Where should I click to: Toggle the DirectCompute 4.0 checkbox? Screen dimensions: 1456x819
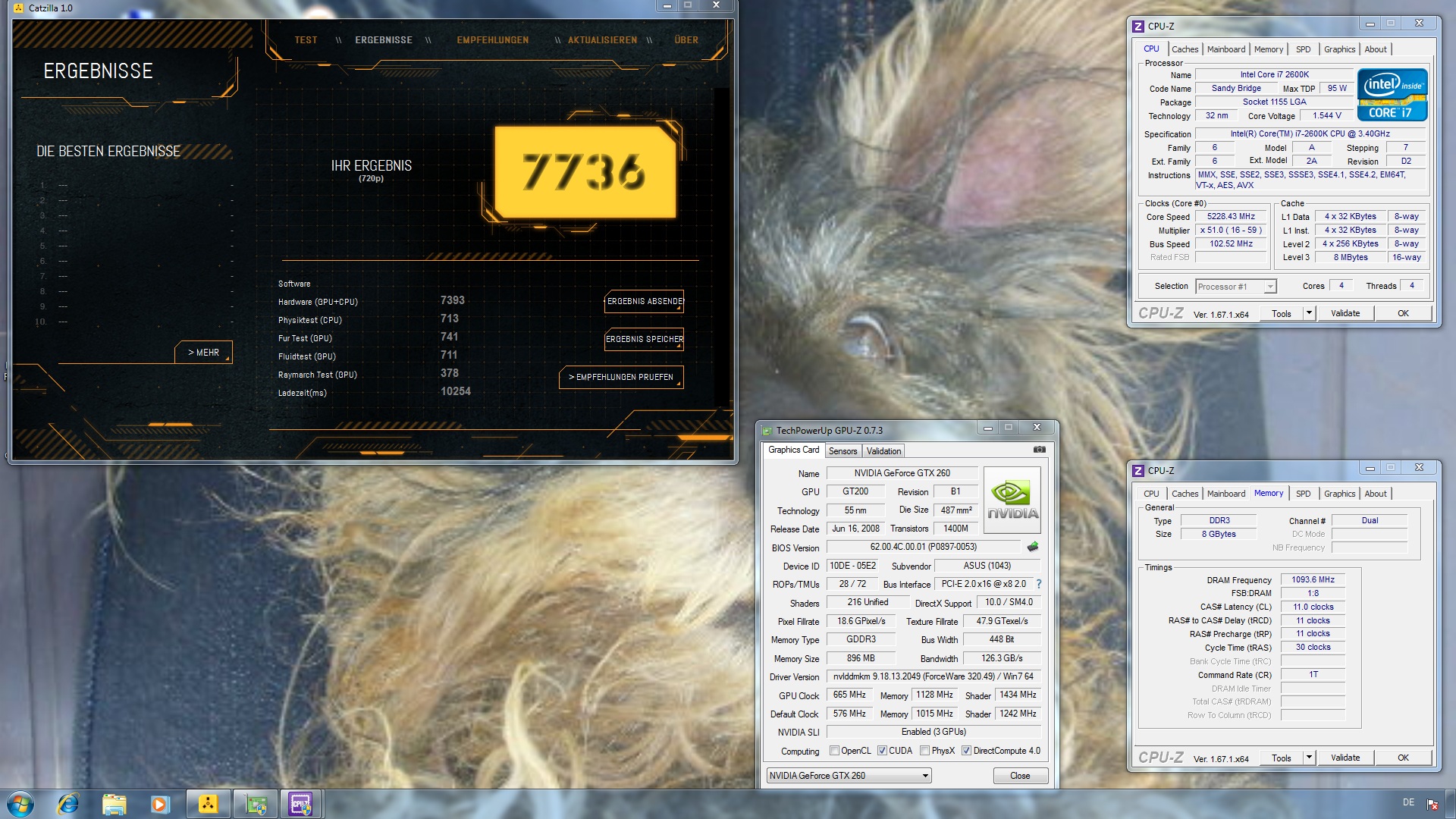pos(966,751)
